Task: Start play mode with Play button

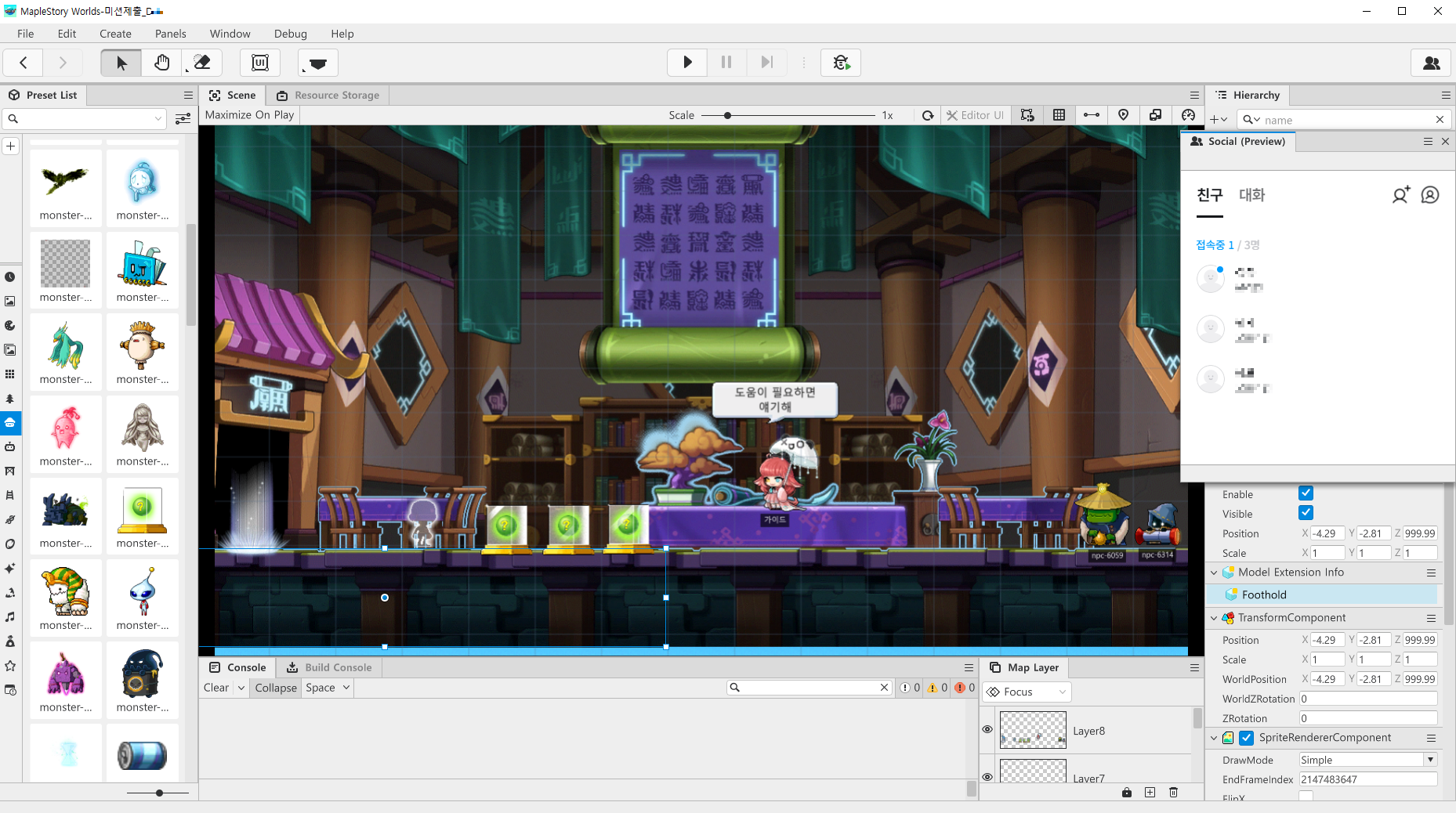Action: (x=687, y=63)
